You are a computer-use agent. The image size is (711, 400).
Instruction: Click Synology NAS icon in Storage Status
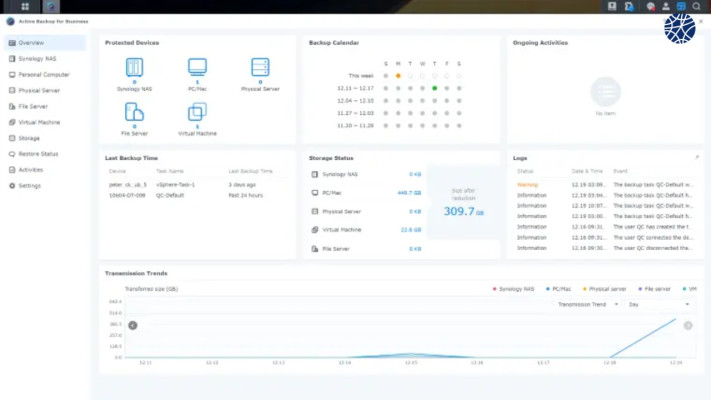pyautogui.click(x=315, y=174)
